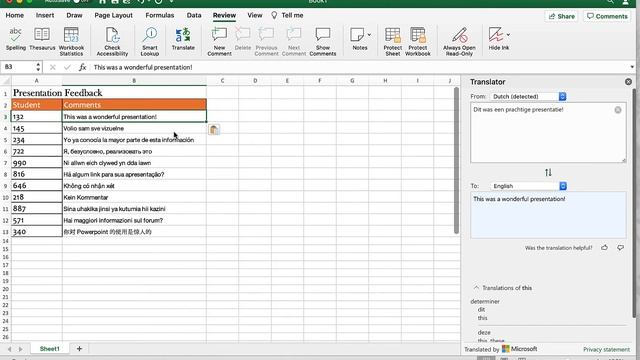The image size is (640, 360).
Task: Run the Spelling check
Action: point(16,39)
